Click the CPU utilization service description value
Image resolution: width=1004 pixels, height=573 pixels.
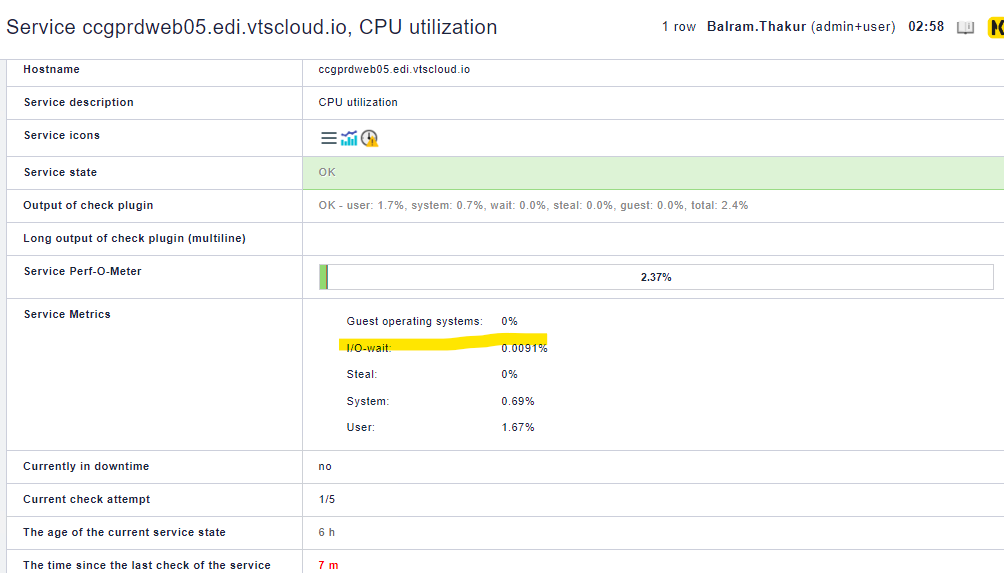pos(358,103)
